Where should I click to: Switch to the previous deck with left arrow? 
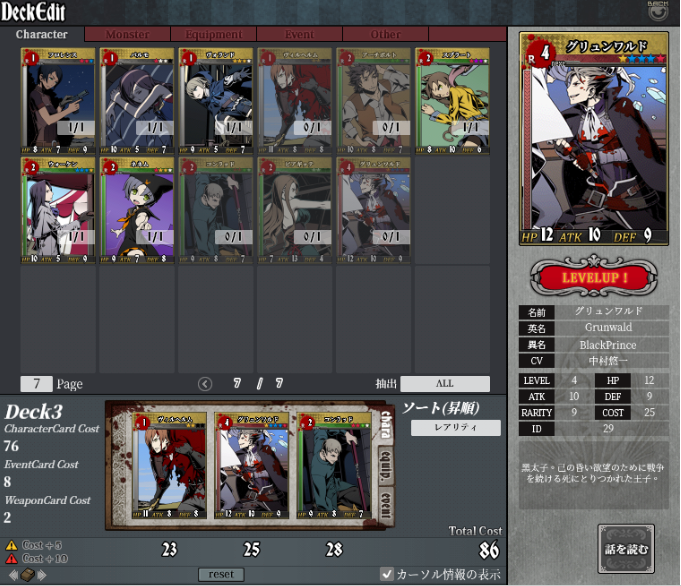pyautogui.click(x=13, y=575)
